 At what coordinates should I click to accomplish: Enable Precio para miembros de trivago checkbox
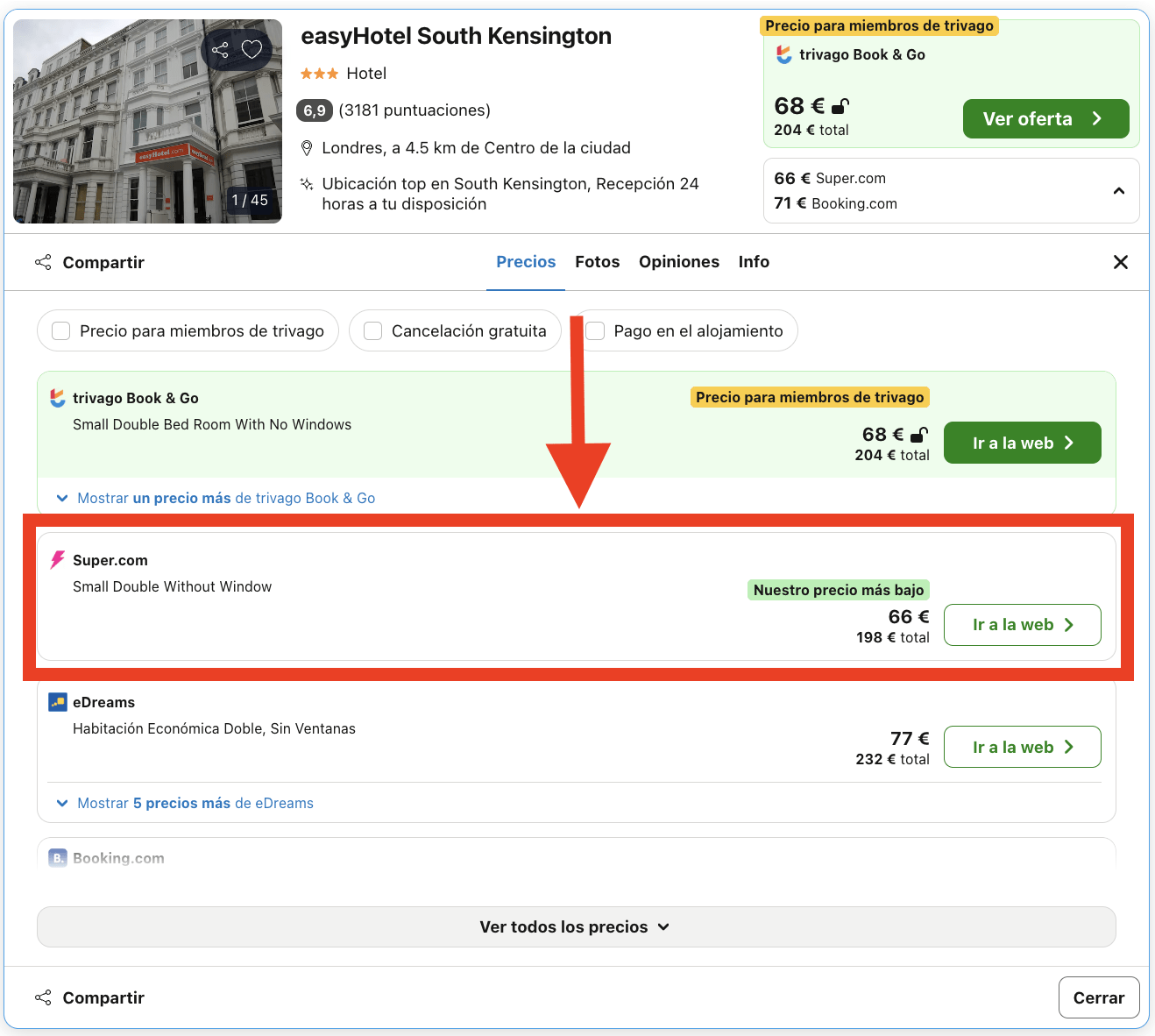61,330
